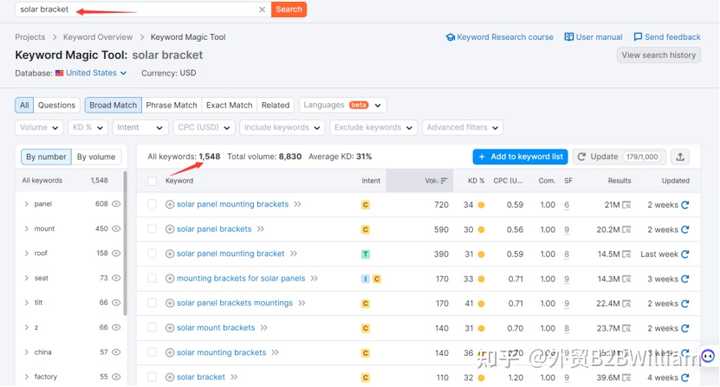Refresh the 4 weeks updated row
The image size is (720, 387).
pyautogui.click(x=685, y=377)
